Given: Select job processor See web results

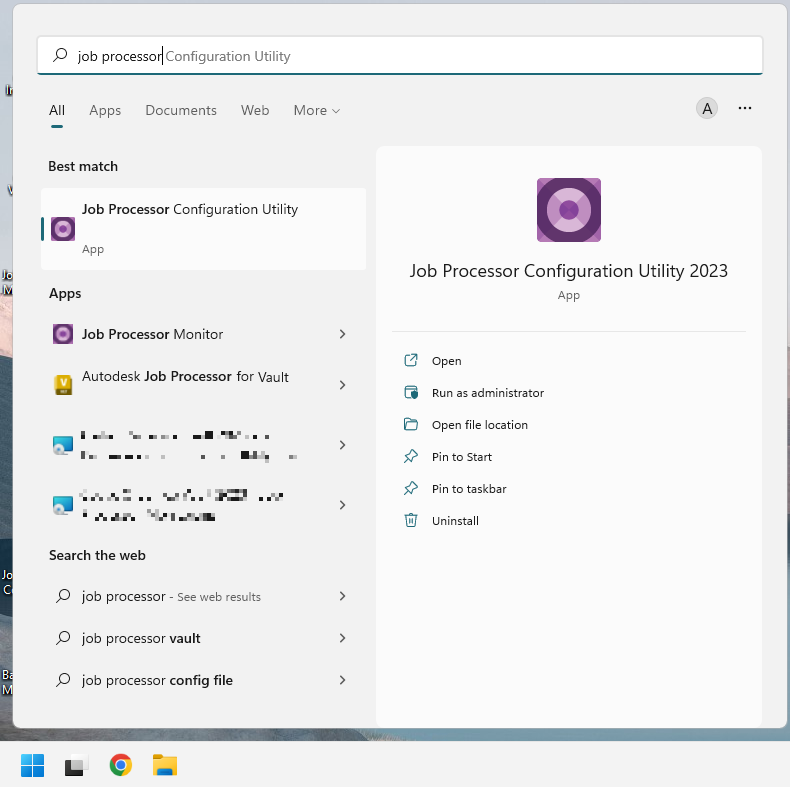Looking at the screenshot, I should click(204, 596).
